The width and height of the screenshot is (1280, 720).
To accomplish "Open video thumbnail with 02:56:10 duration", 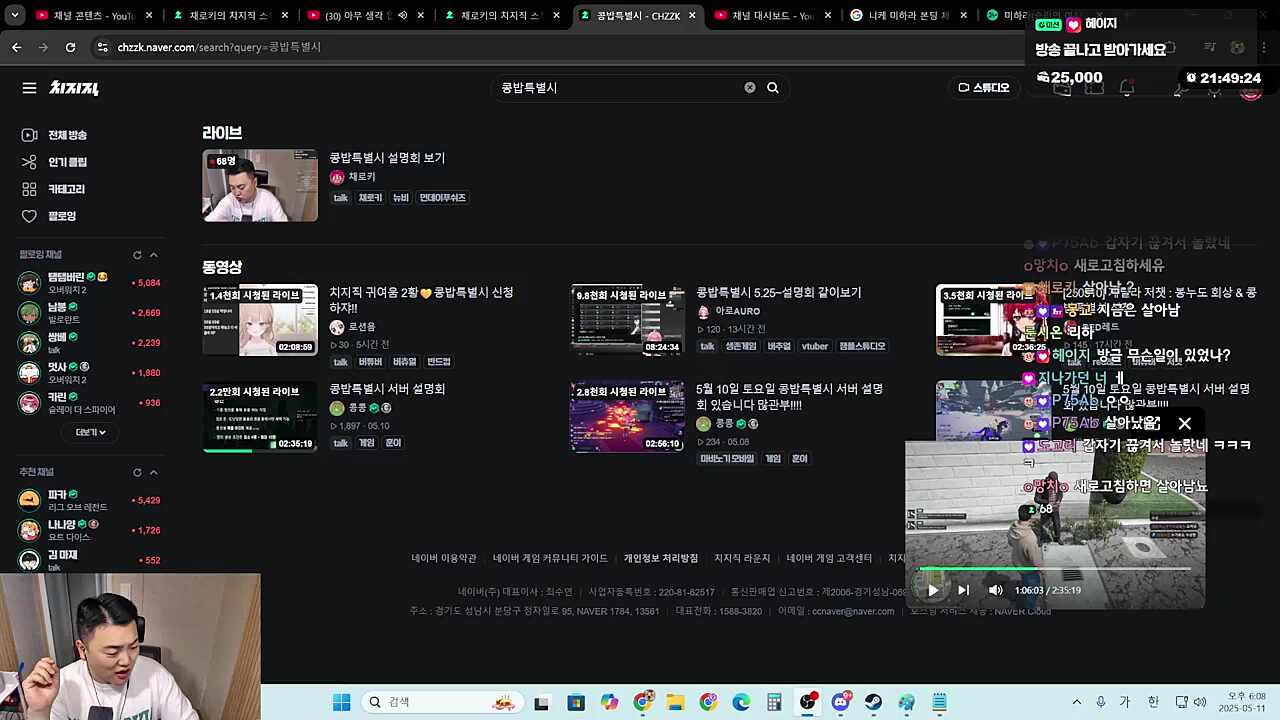I will coord(628,416).
